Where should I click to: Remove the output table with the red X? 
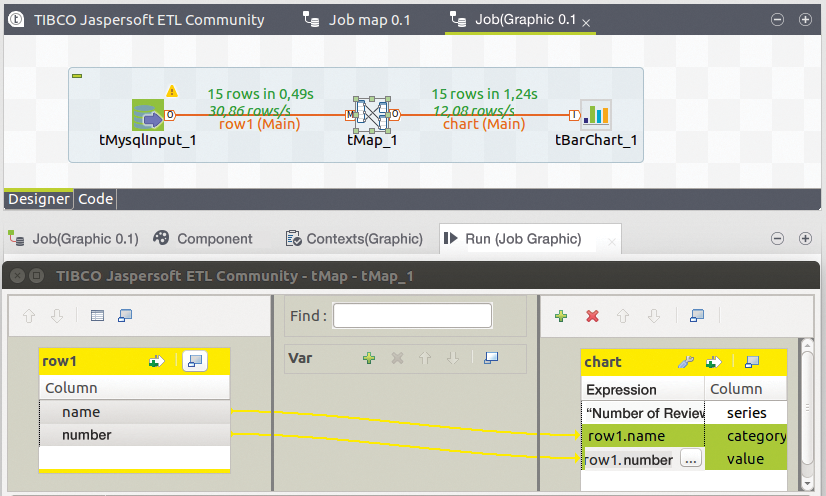(593, 316)
